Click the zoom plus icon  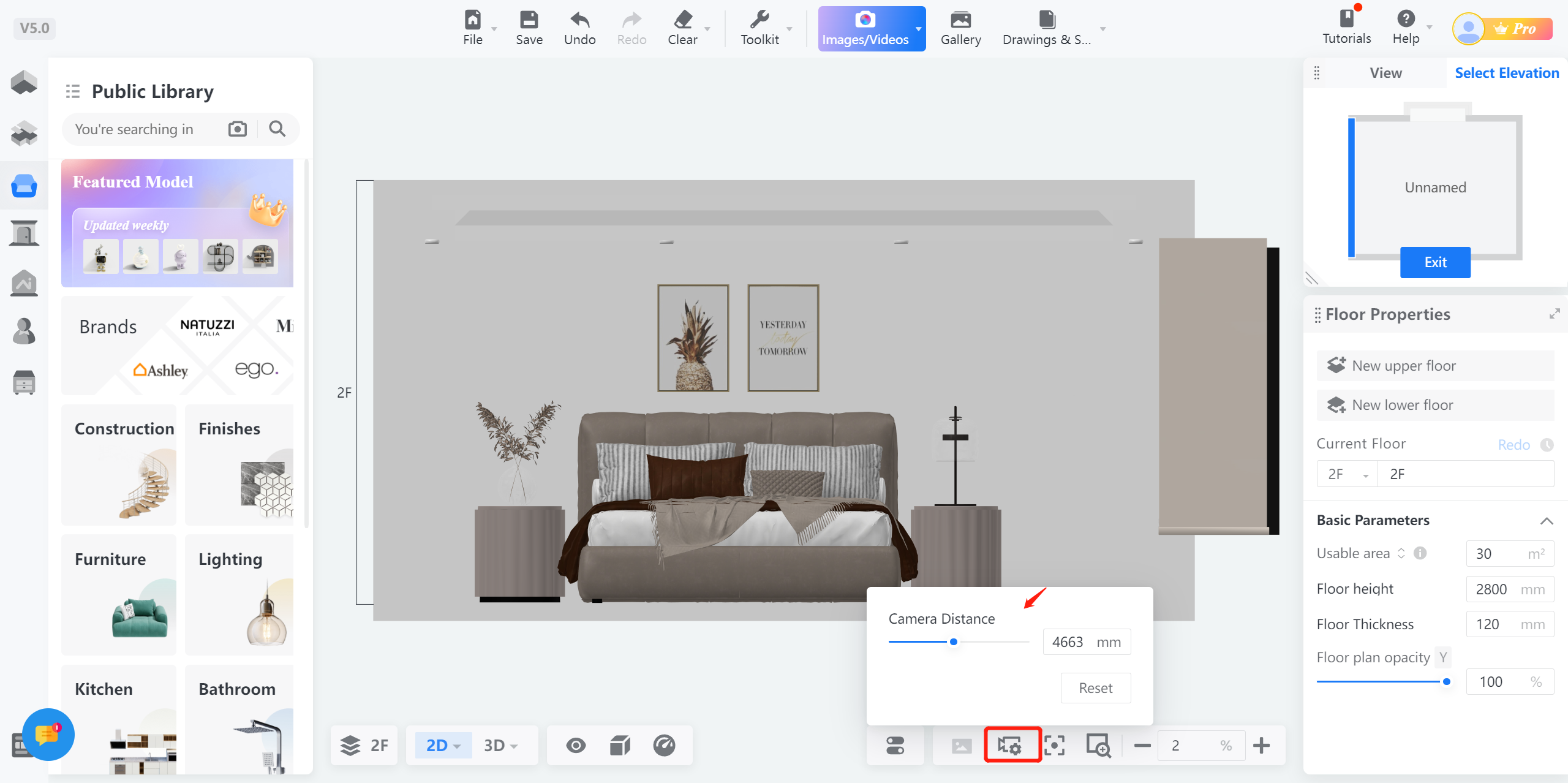(1261, 745)
